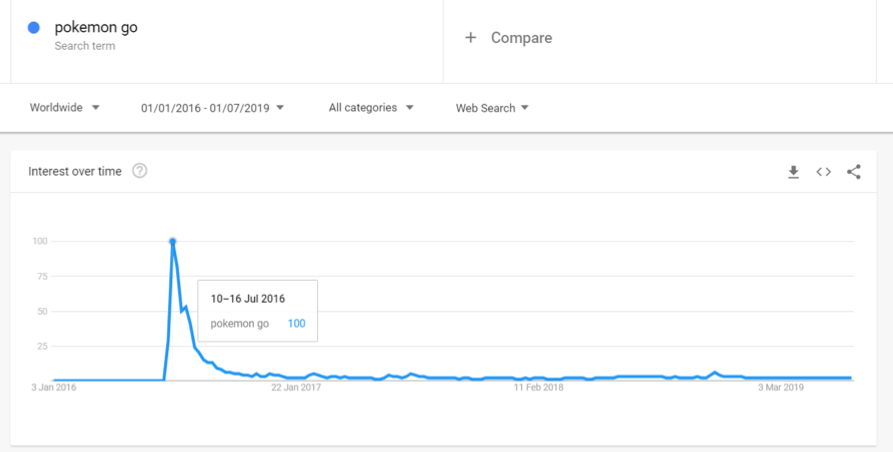Viewport: 893px width, 452px height.
Task: Click the 22 Jan 2017 axis label
Action: (x=296, y=387)
